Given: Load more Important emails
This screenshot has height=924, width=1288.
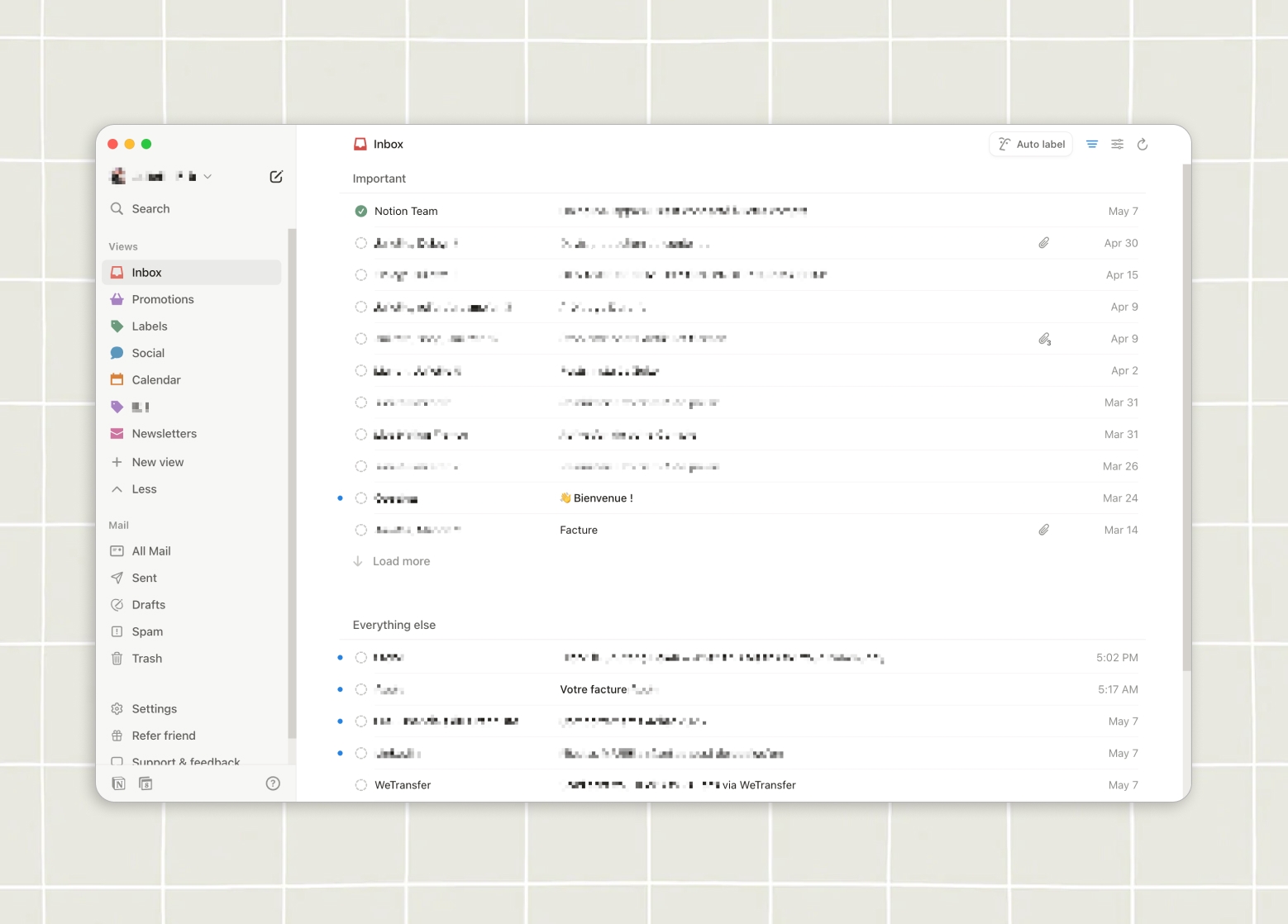Looking at the screenshot, I should tap(400, 560).
